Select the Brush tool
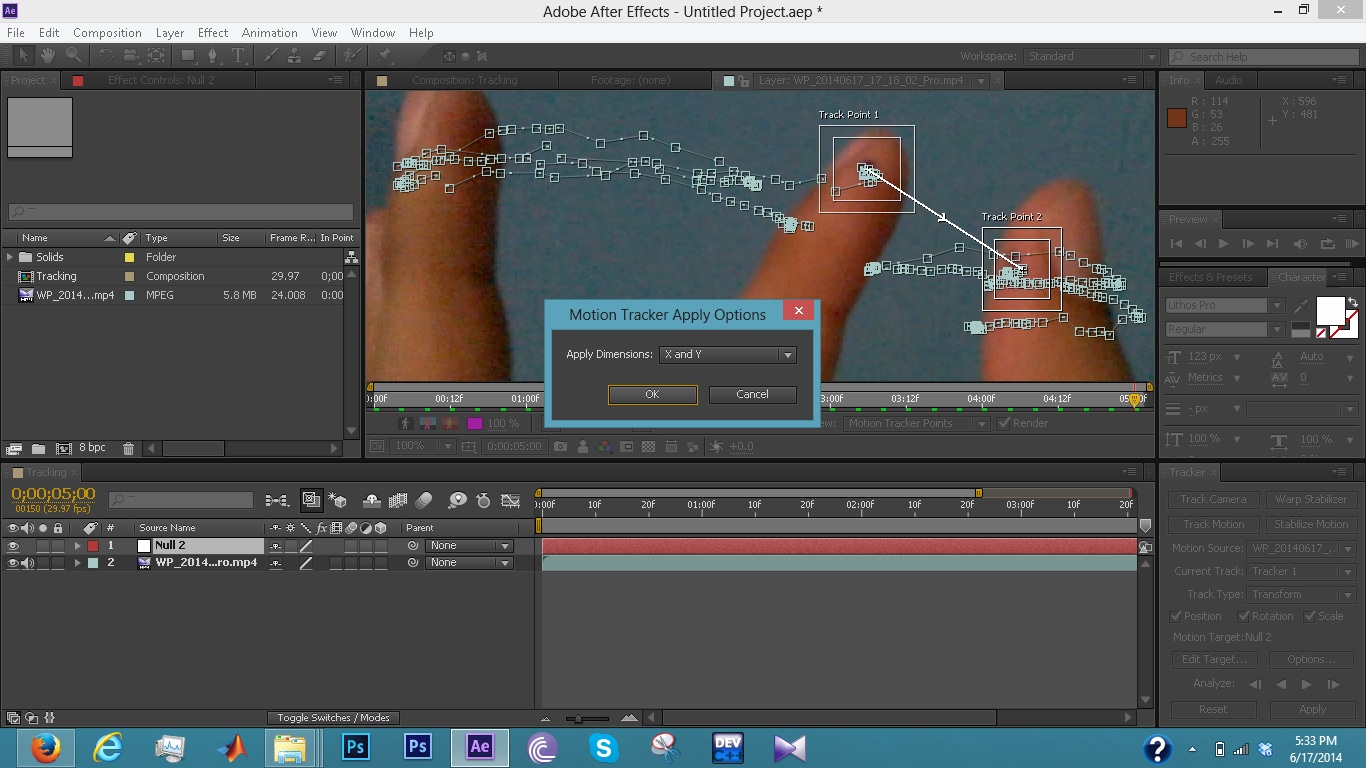The width and height of the screenshot is (1366, 768). [x=271, y=56]
